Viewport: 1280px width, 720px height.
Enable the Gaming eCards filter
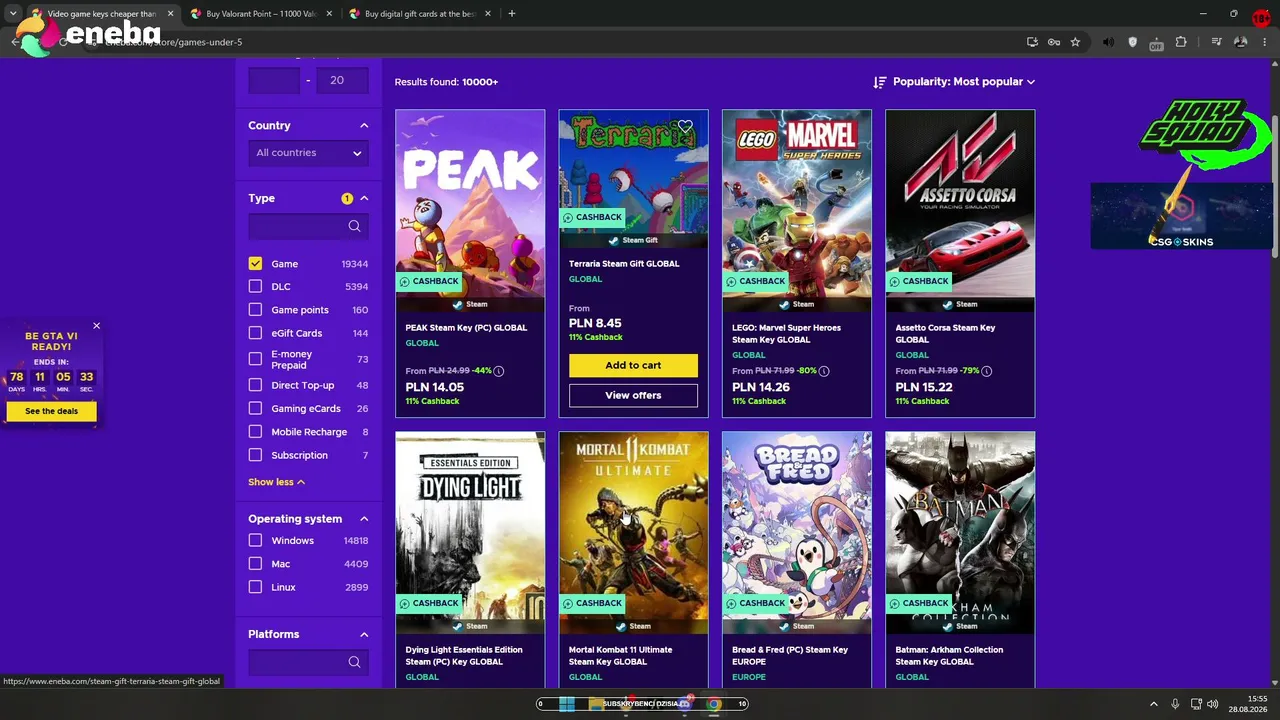[255, 408]
